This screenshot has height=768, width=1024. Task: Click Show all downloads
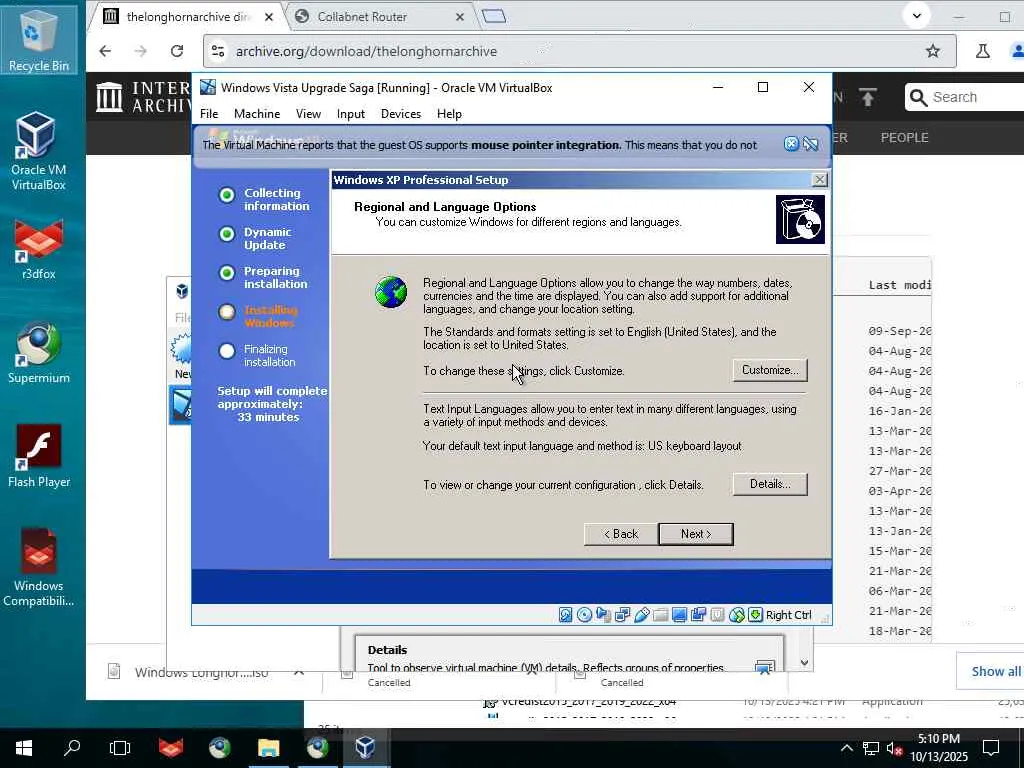click(995, 671)
